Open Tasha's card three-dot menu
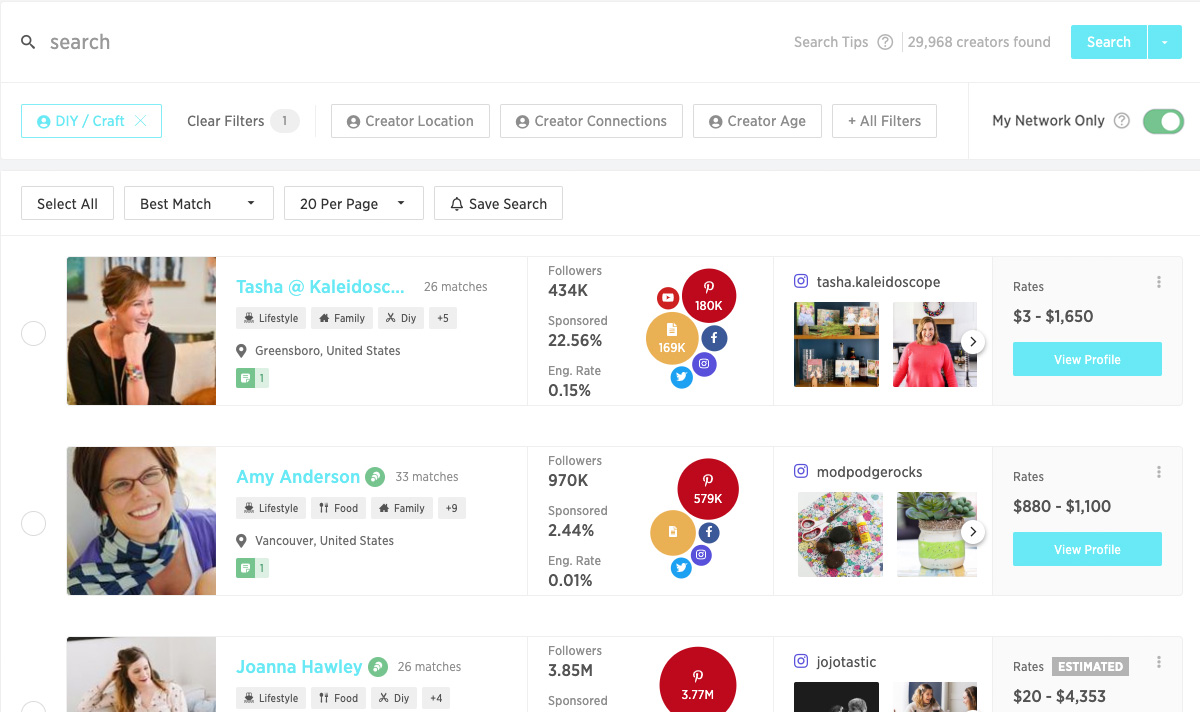This screenshot has height=712, width=1200. (1159, 282)
